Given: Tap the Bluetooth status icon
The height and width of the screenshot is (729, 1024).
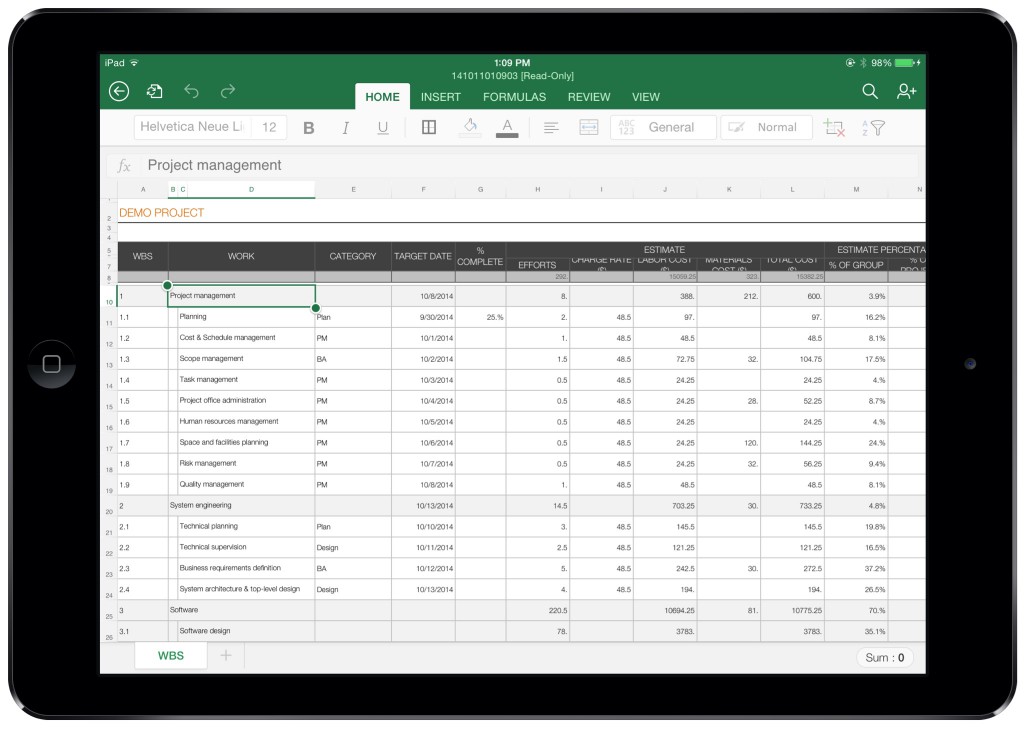Looking at the screenshot, I should click(x=863, y=63).
